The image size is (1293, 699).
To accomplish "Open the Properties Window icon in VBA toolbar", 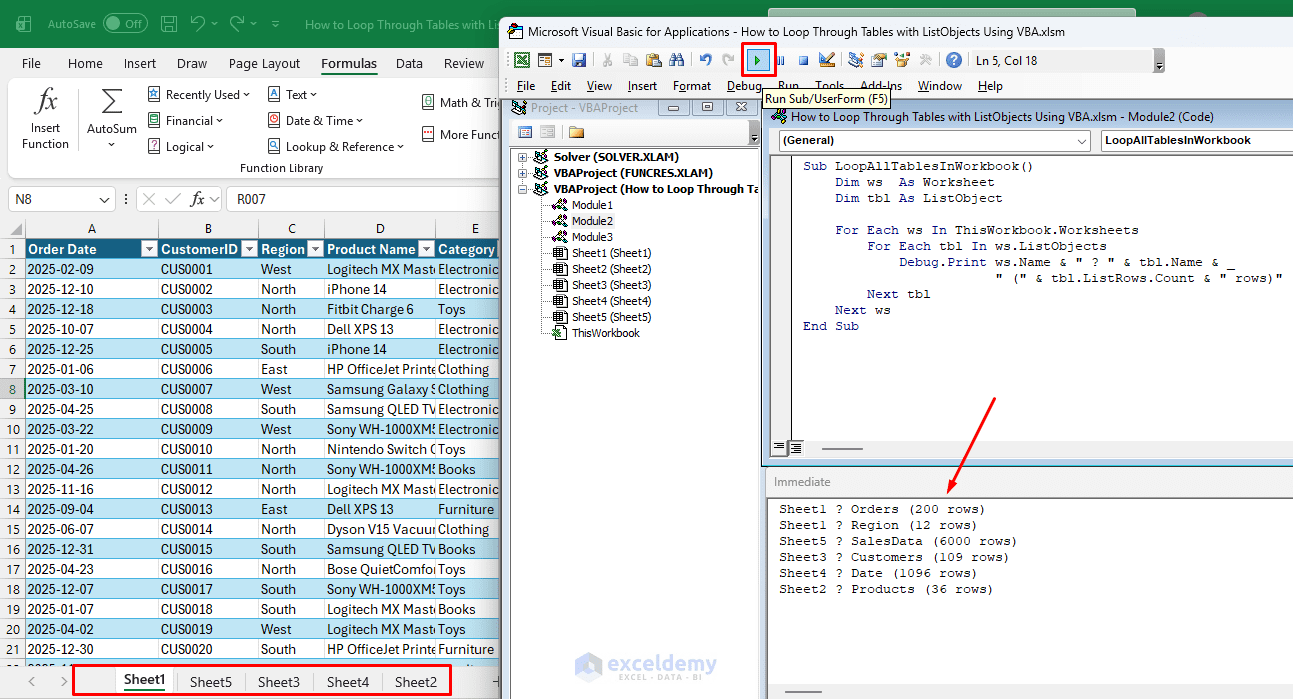I will [879, 60].
